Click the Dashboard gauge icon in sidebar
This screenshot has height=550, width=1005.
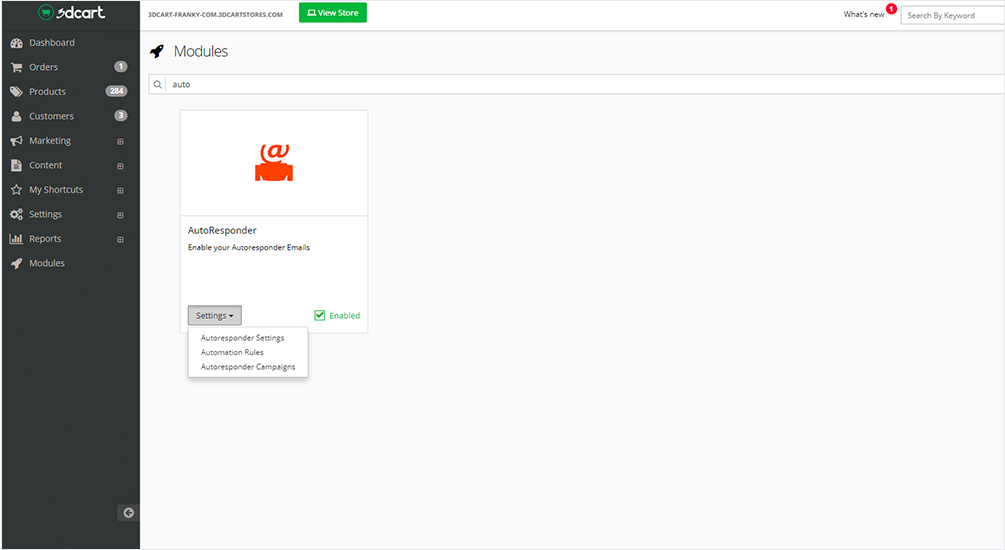tap(16, 43)
